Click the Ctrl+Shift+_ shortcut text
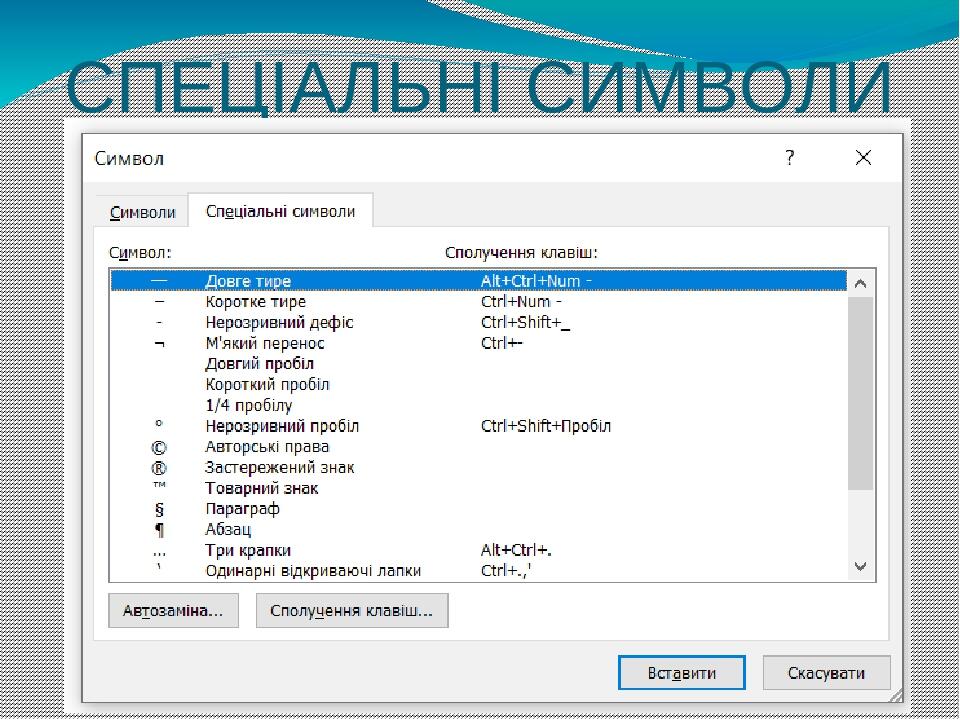This screenshot has width=960, height=720. click(x=525, y=323)
